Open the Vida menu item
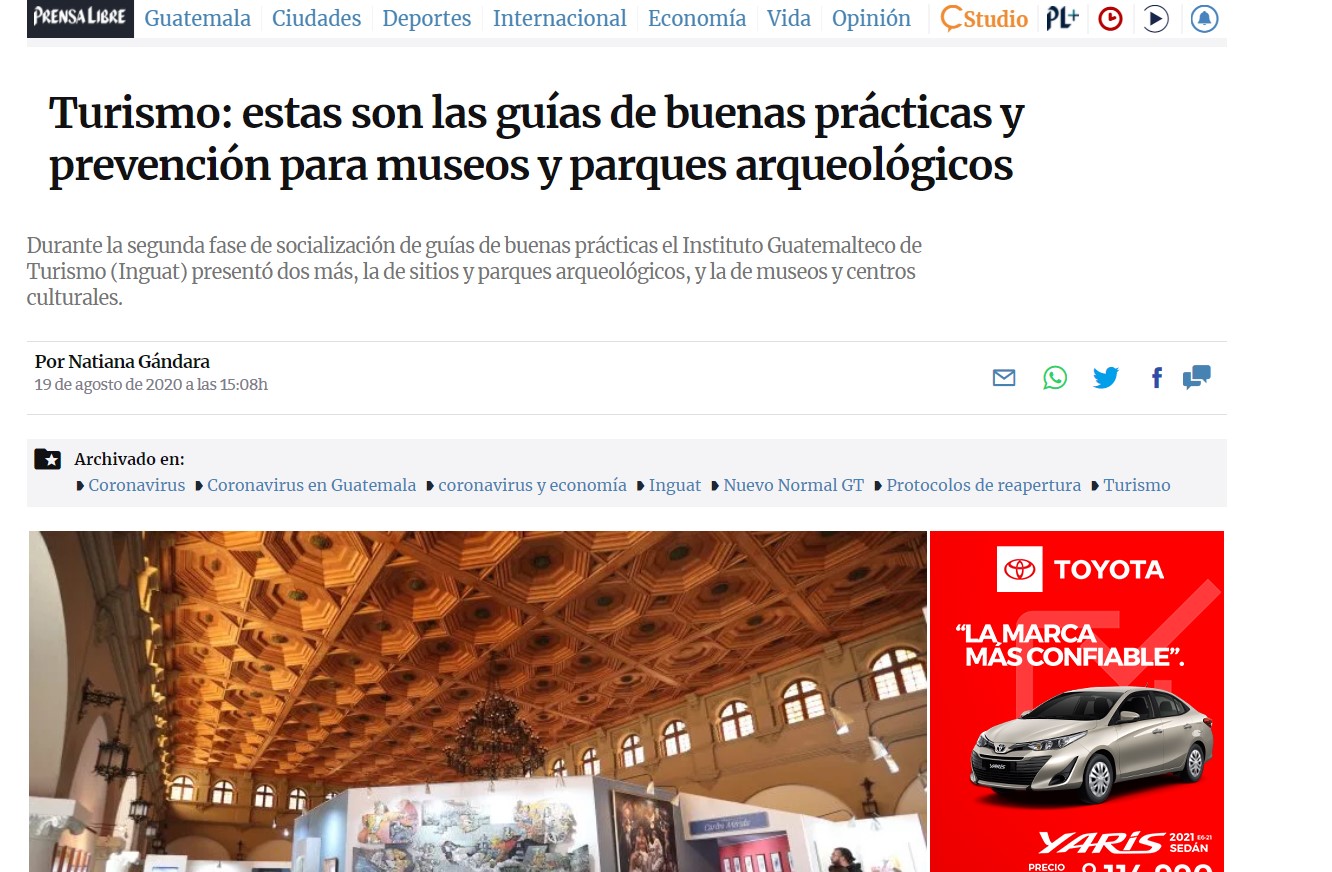The image size is (1332, 872). coord(789,19)
